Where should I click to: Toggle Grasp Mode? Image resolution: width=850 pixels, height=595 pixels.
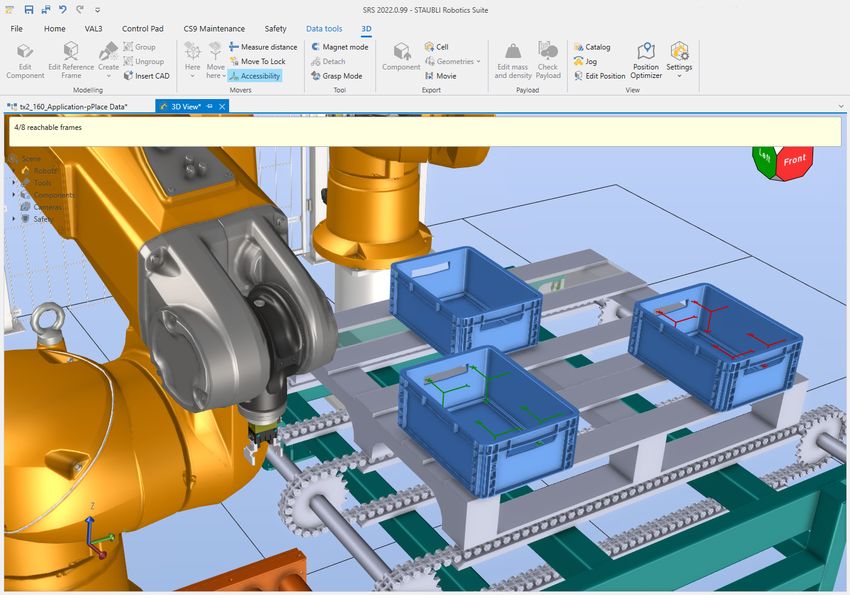pyautogui.click(x=336, y=76)
